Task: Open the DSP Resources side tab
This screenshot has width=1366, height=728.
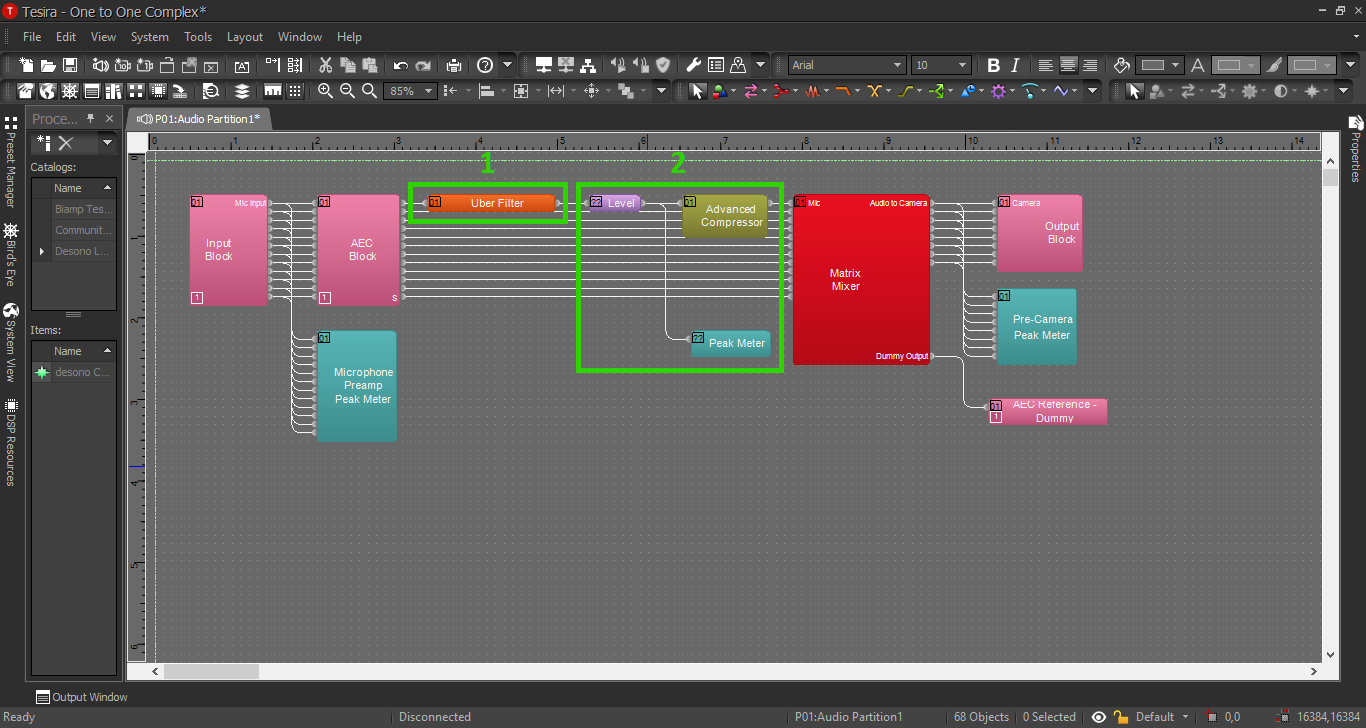Action: point(10,443)
